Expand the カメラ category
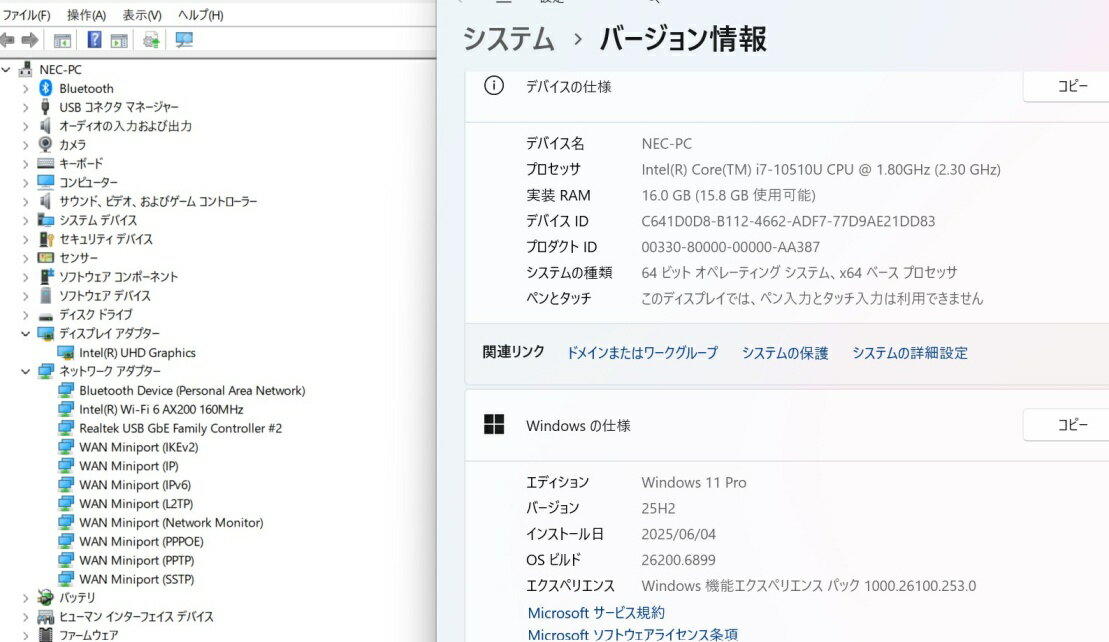The height and width of the screenshot is (642, 1109). click(26, 145)
